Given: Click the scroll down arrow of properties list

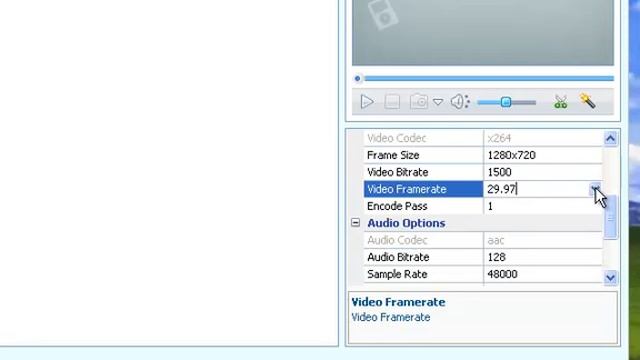Looking at the screenshot, I should click(x=610, y=278).
